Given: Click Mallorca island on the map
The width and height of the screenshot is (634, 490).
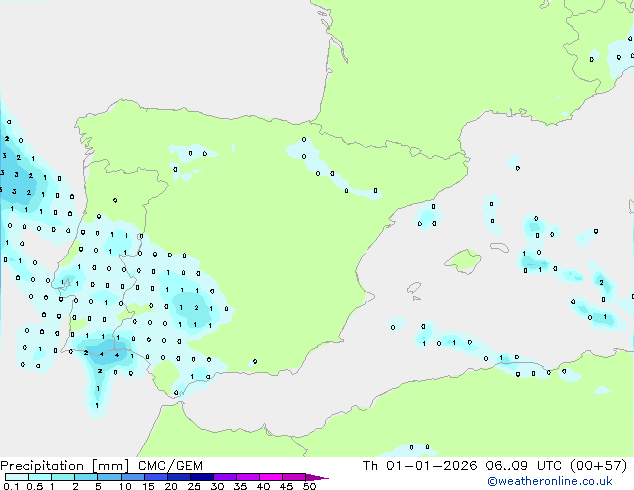Looking at the screenshot, I should pos(462,261).
